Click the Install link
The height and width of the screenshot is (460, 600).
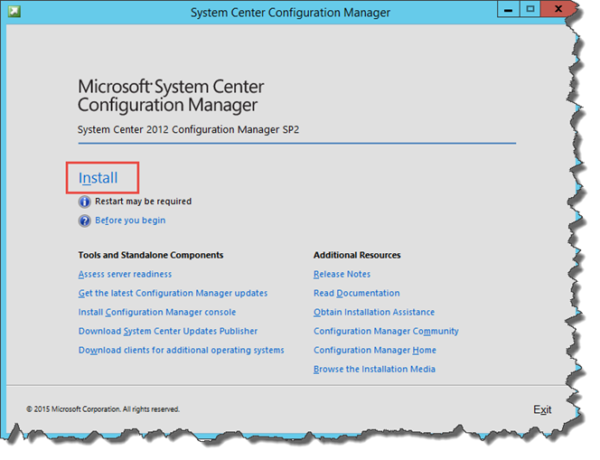98,178
